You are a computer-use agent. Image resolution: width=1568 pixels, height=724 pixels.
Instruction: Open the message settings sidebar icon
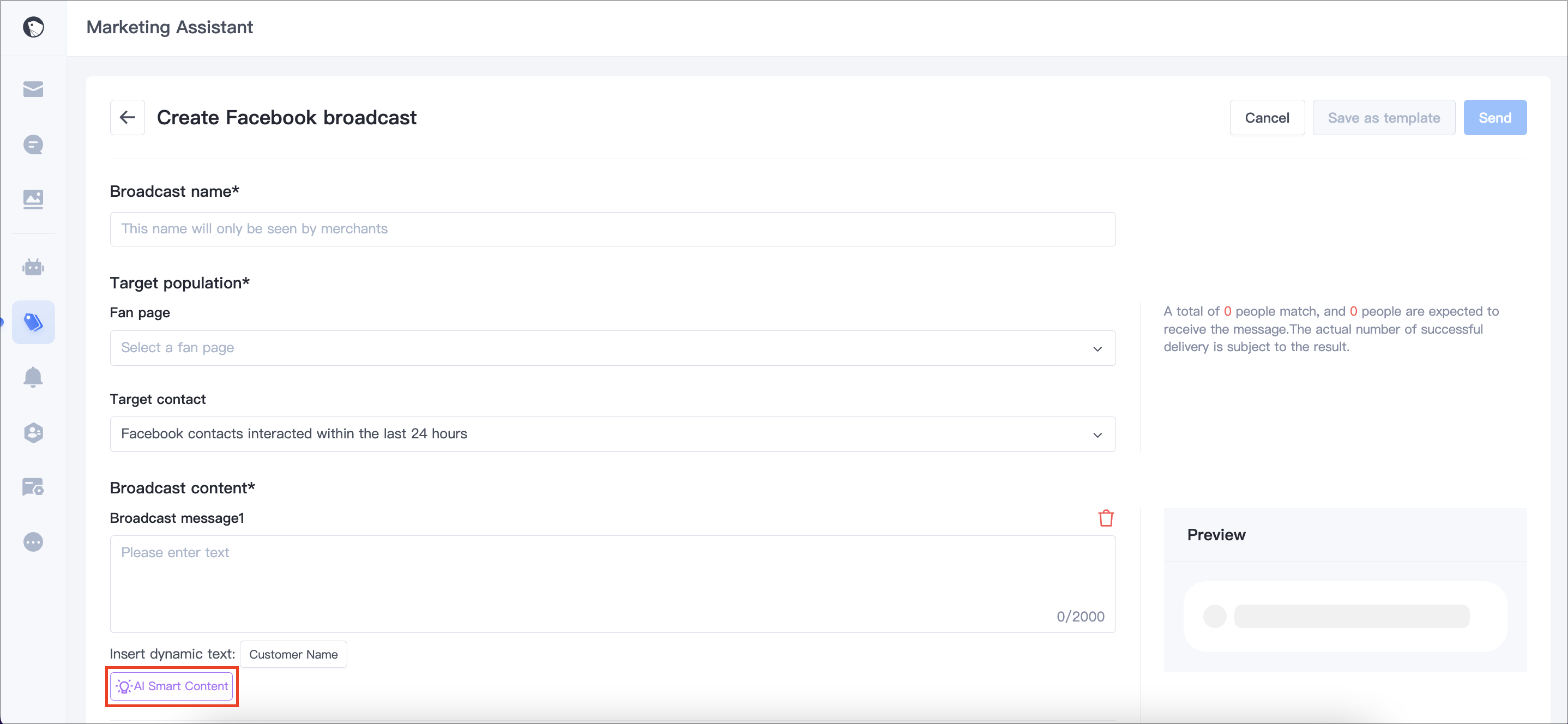[33, 487]
